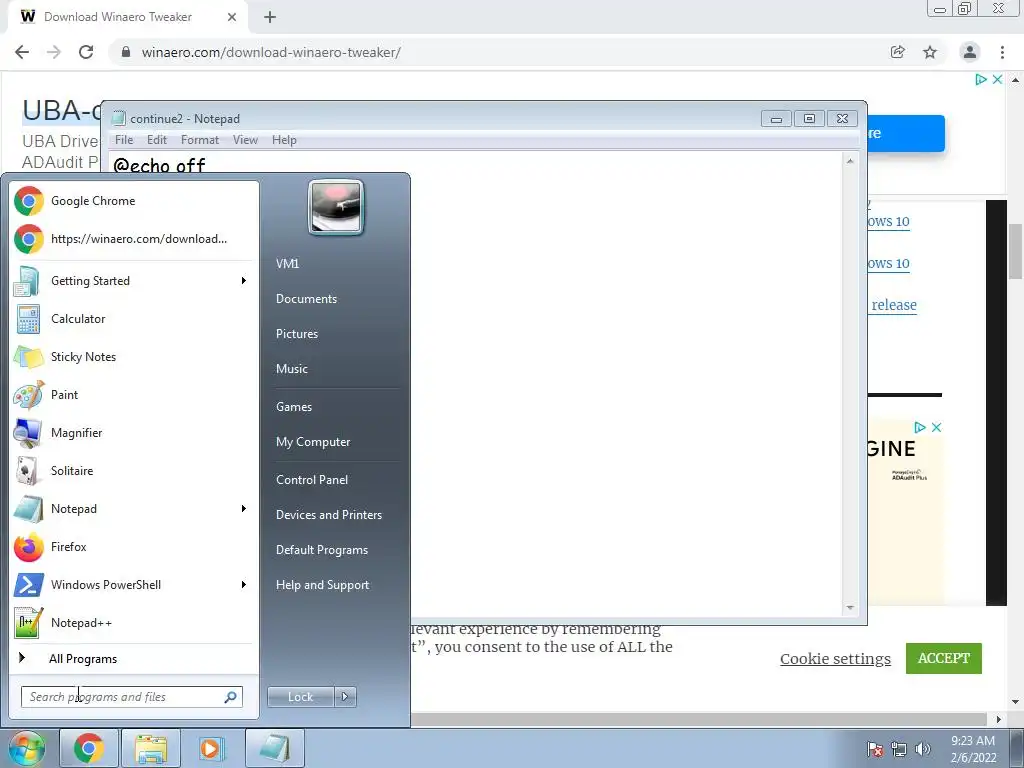The height and width of the screenshot is (768, 1024).
Task: Expand Notepad recent files arrow
Action: (244, 509)
